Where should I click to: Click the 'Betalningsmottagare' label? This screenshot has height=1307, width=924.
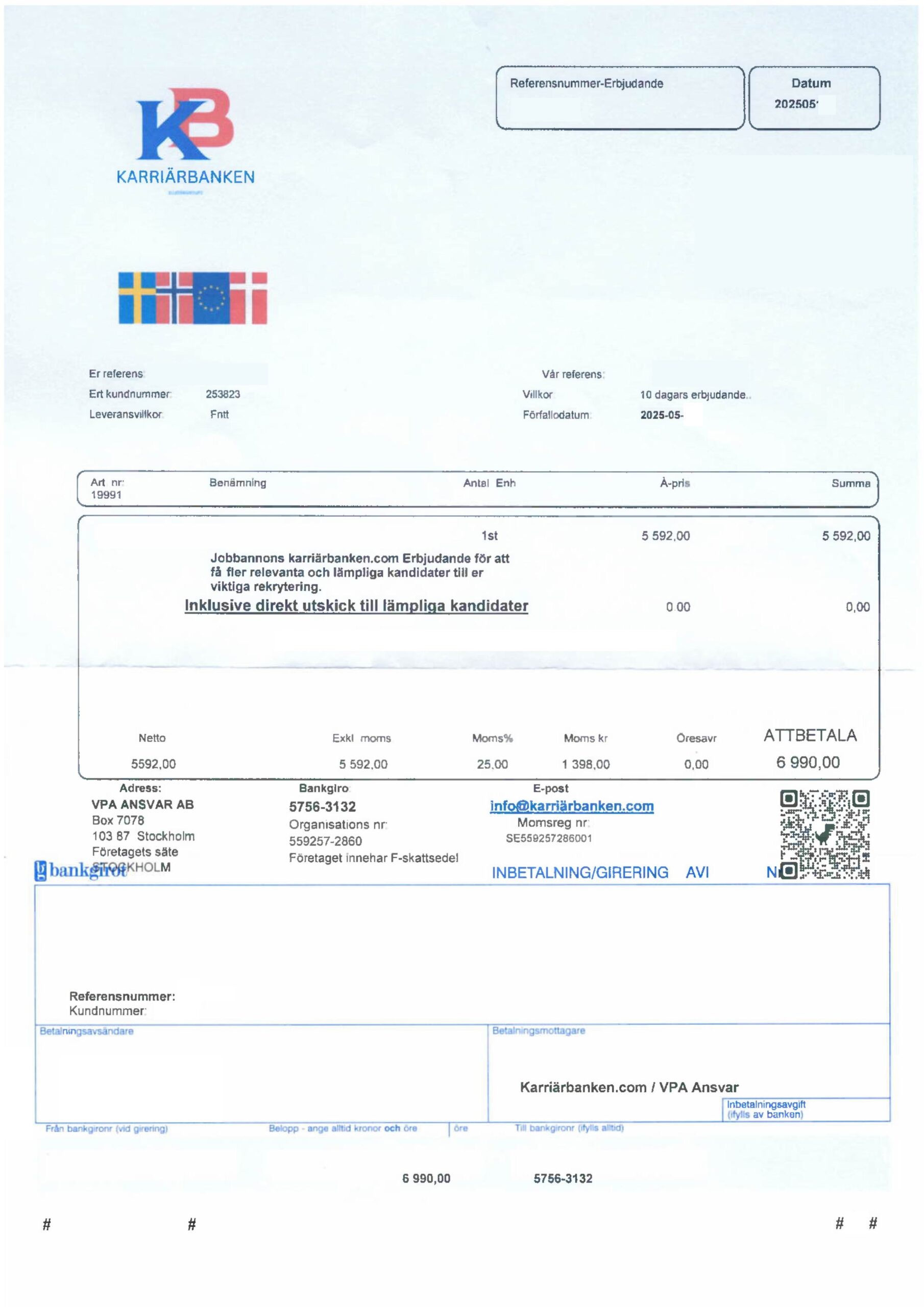tap(539, 1030)
